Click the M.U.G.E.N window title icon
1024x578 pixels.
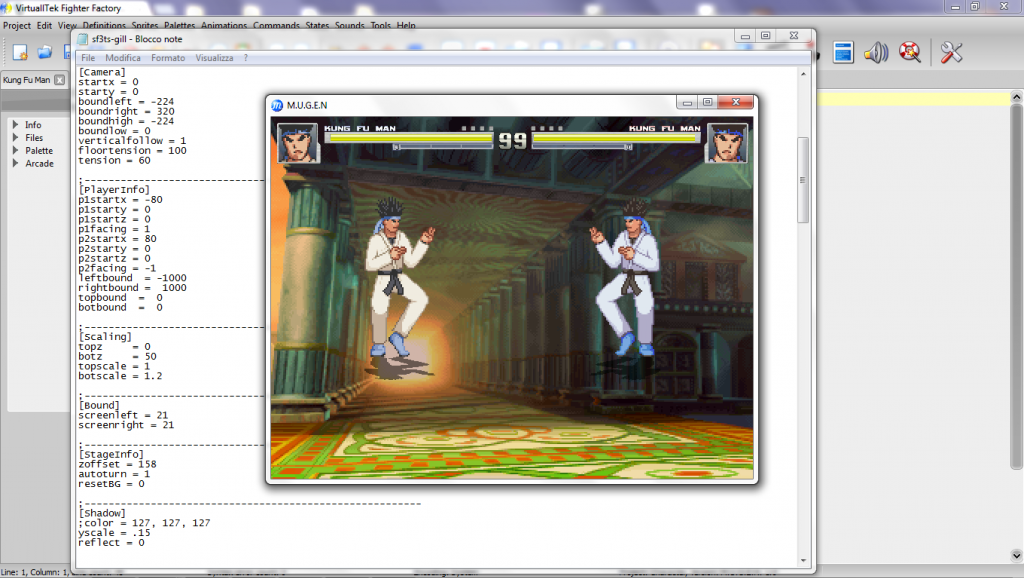(x=277, y=104)
